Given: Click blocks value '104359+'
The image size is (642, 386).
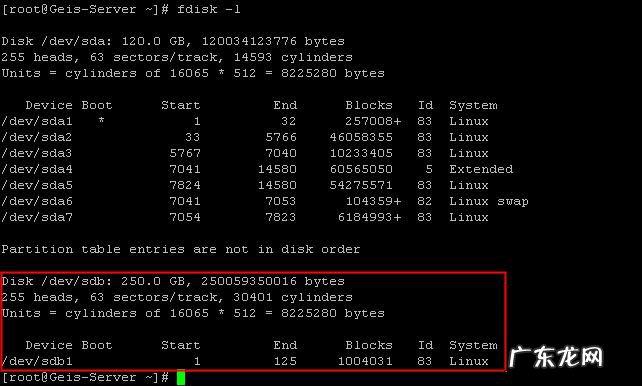Looking at the screenshot, I should 373,201.
